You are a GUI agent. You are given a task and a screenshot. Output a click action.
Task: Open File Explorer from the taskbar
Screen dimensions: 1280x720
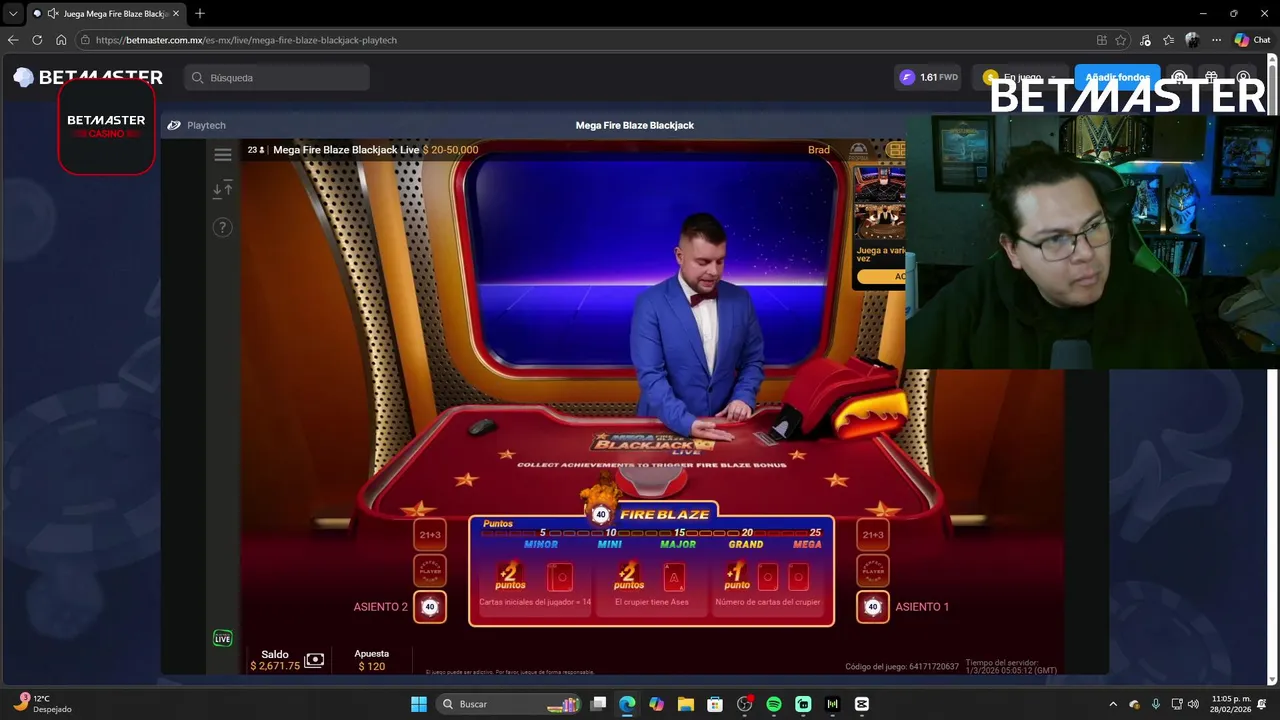pyautogui.click(x=686, y=704)
